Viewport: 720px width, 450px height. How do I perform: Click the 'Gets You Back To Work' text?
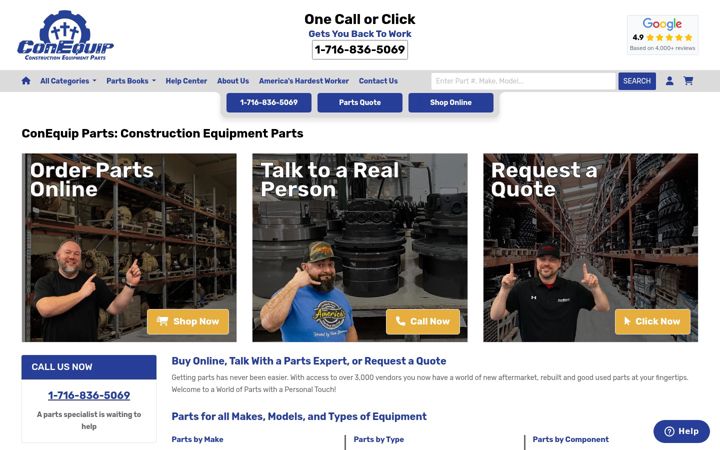coord(360,34)
